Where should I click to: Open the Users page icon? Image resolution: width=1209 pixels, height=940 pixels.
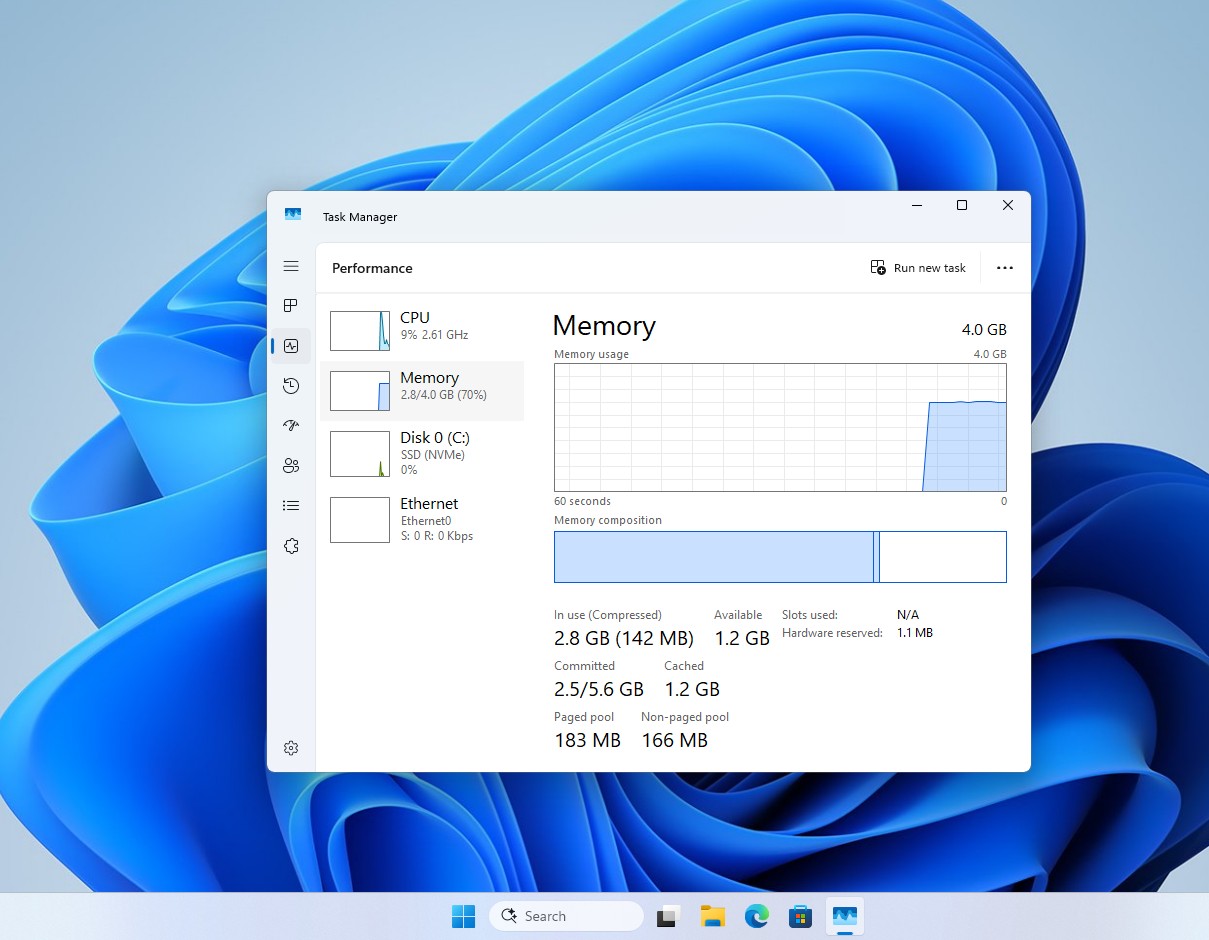coord(291,466)
